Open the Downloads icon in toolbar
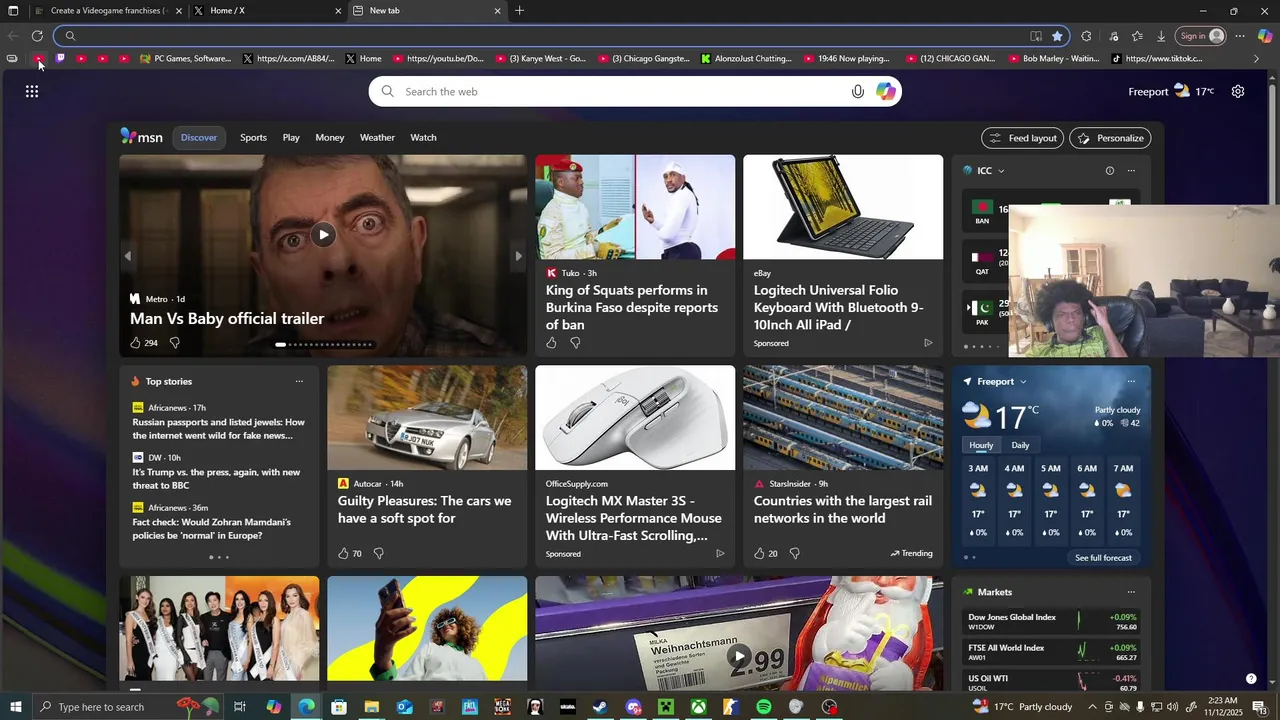This screenshot has width=1280, height=720. (x=1161, y=36)
